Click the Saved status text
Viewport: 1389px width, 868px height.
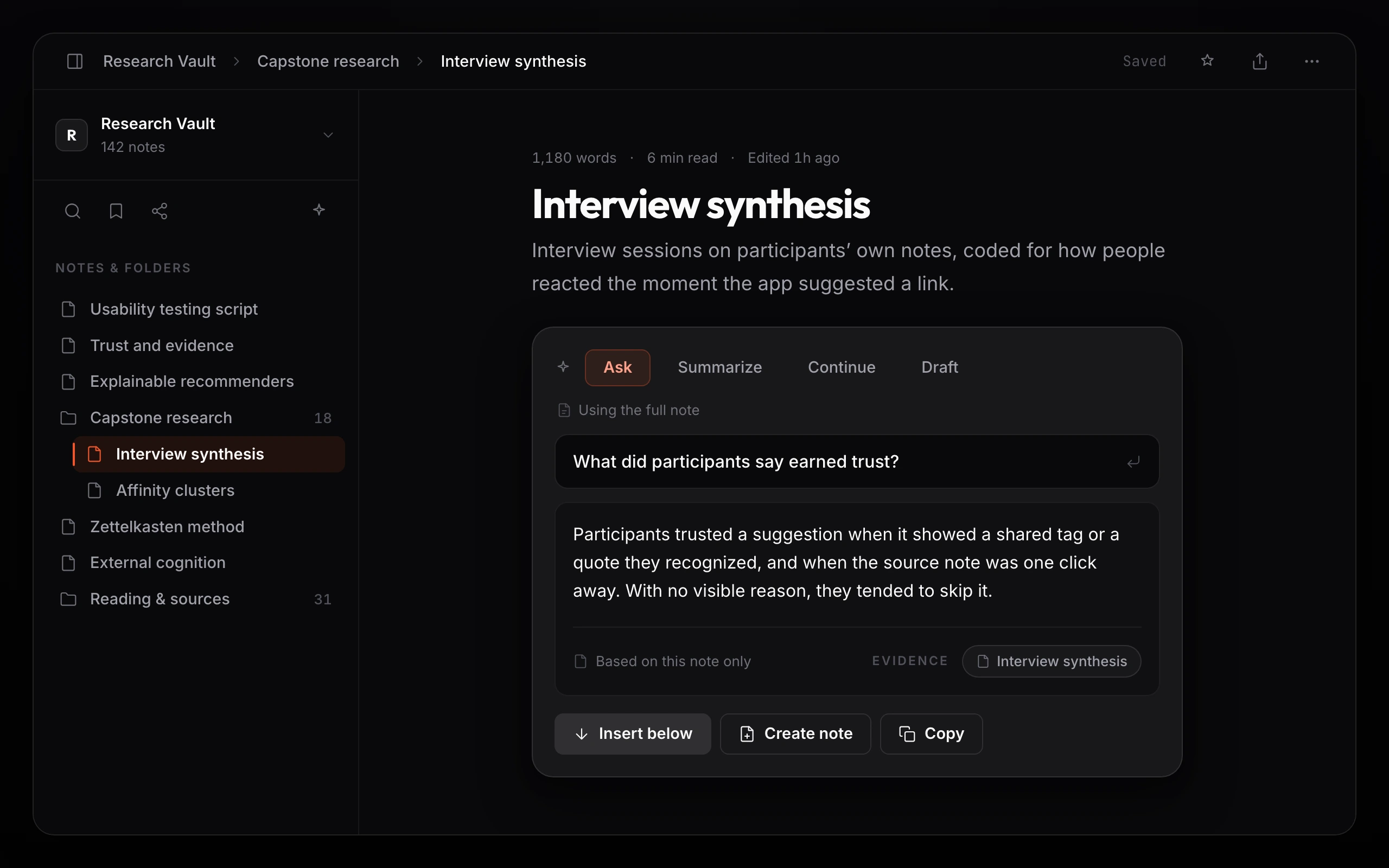(x=1144, y=61)
